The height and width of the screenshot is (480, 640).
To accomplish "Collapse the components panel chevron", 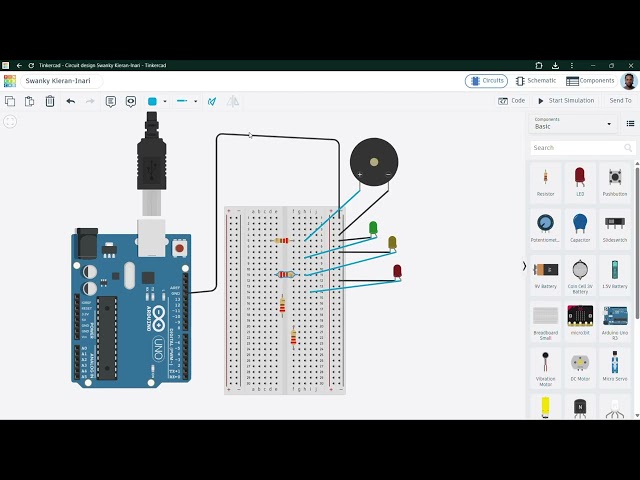I will (524, 266).
